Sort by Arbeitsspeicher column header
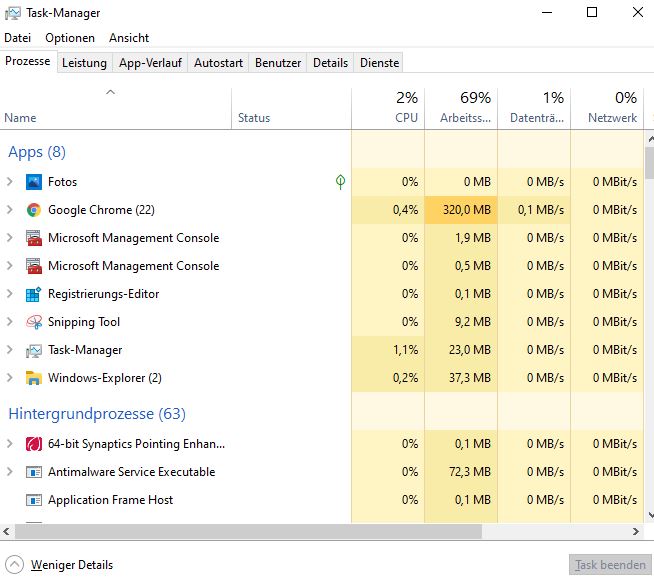This screenshot has width=654, height=579. [x=461, y=108]
